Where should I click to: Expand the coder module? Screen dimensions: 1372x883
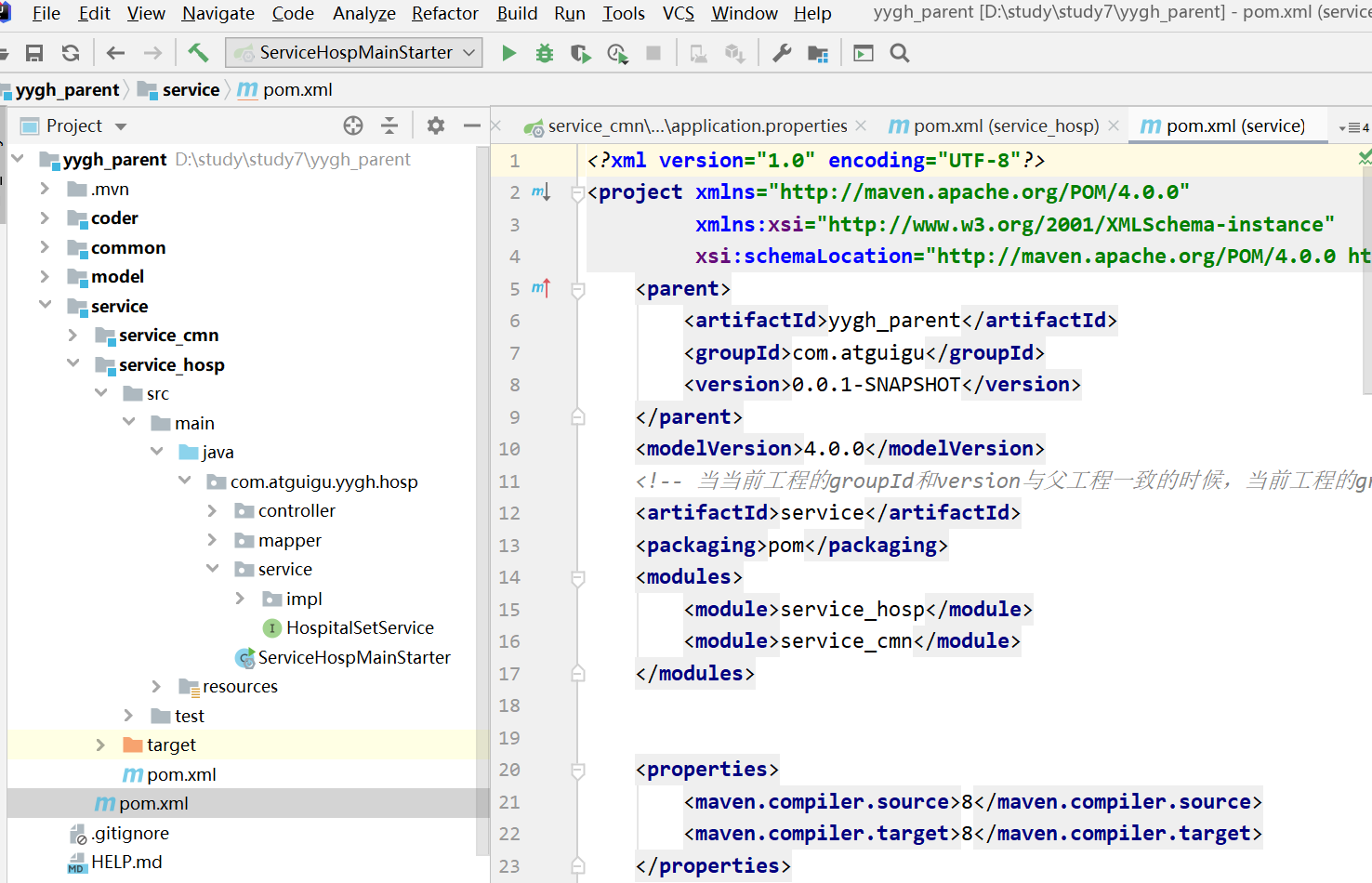(45, 217)
